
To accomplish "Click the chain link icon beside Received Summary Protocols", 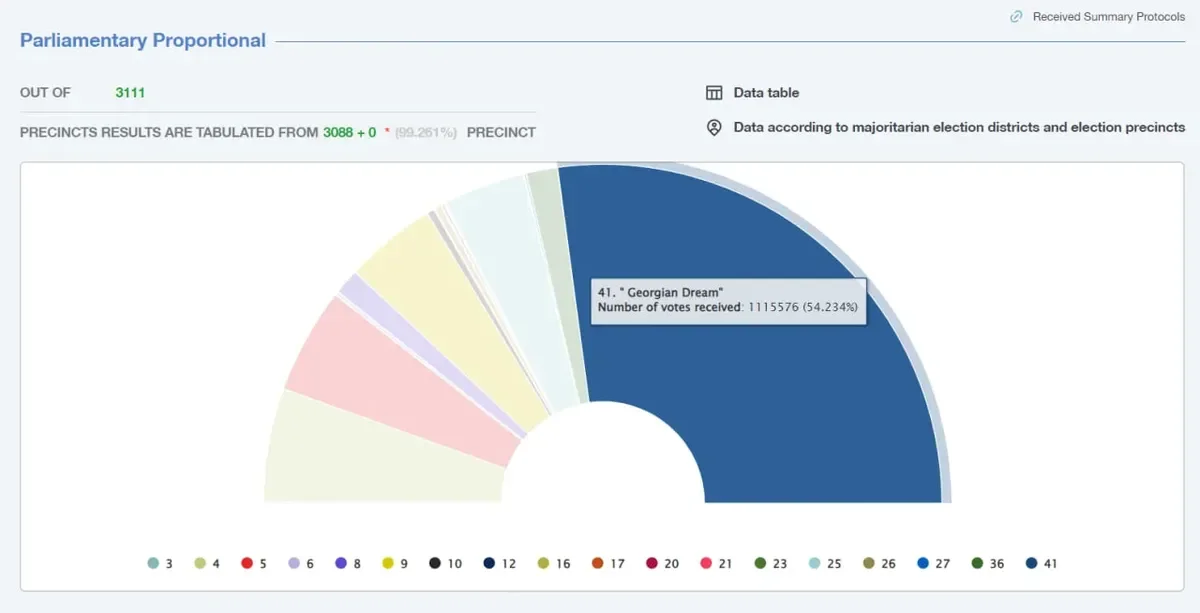I will [x=1017, y=17].
